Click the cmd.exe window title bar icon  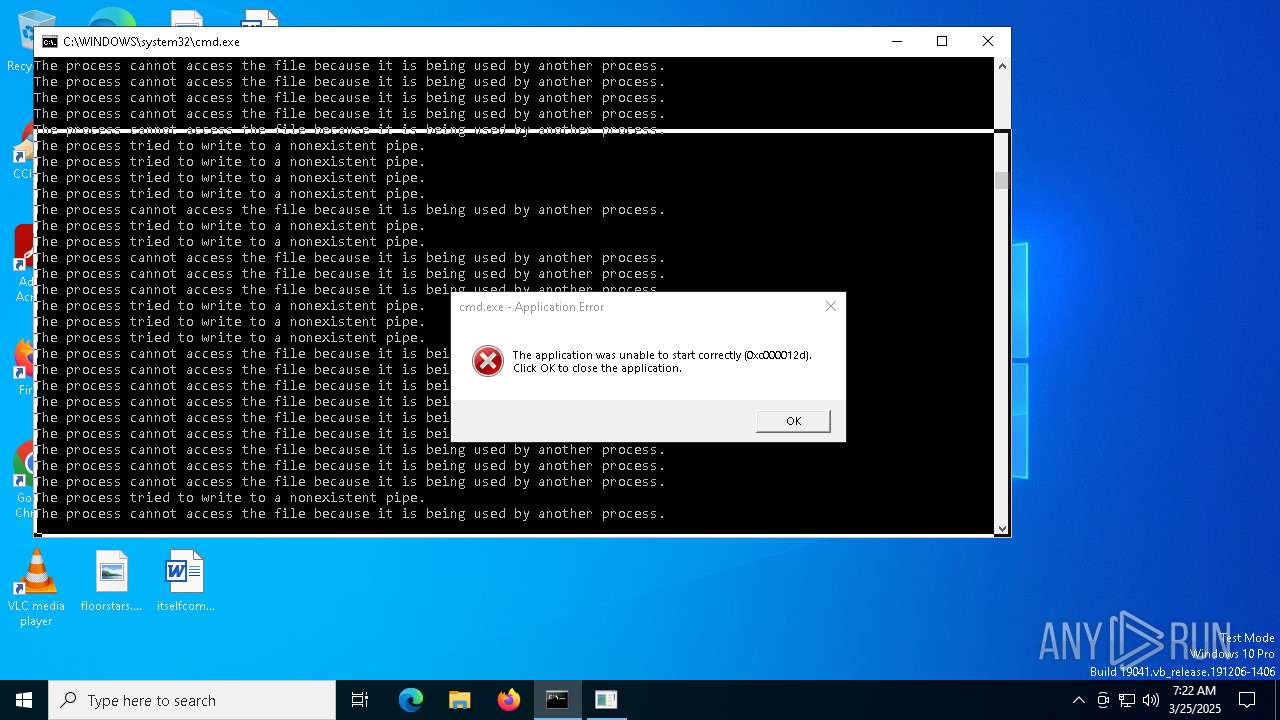(49, 42)
